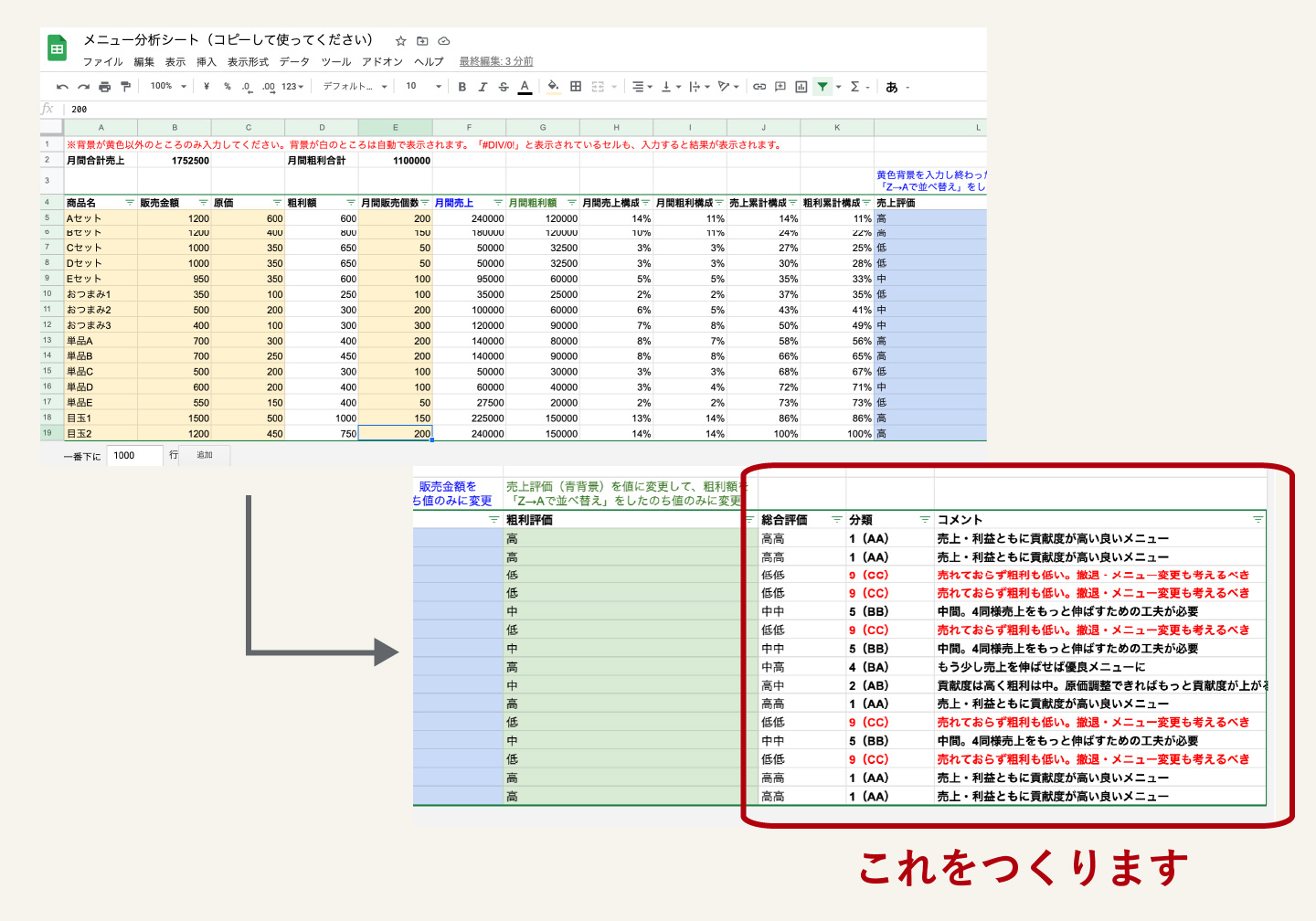Open filter for 月間売上 column

[498, 203]
